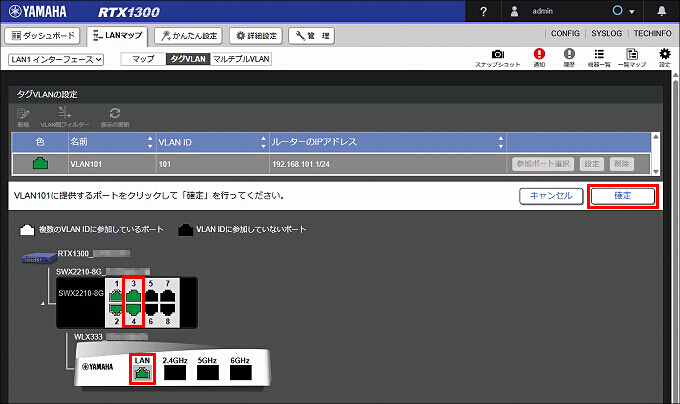The width and height of the screenshot is (680, 404).
Task: Switch to the マルチプルVLAN view
Action: (x=241, y=59)
